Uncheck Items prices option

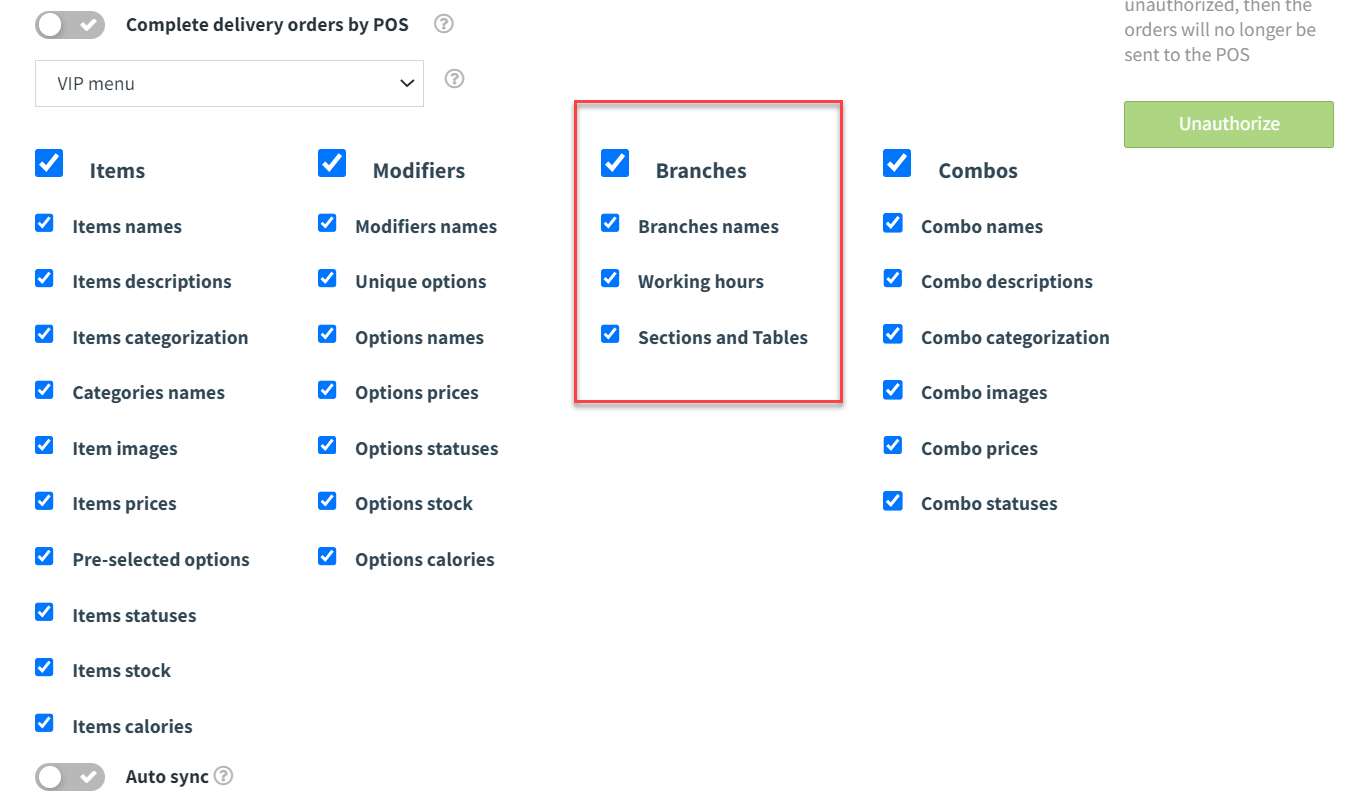(44, 501)
